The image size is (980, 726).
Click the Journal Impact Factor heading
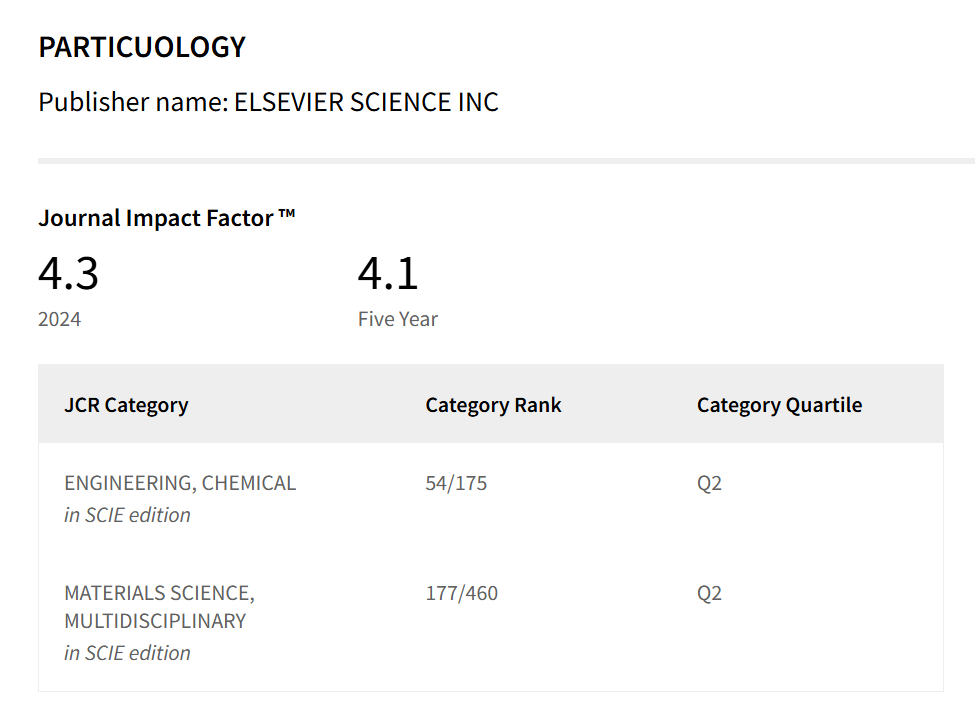pyautogui.click(x=156, y=218)
